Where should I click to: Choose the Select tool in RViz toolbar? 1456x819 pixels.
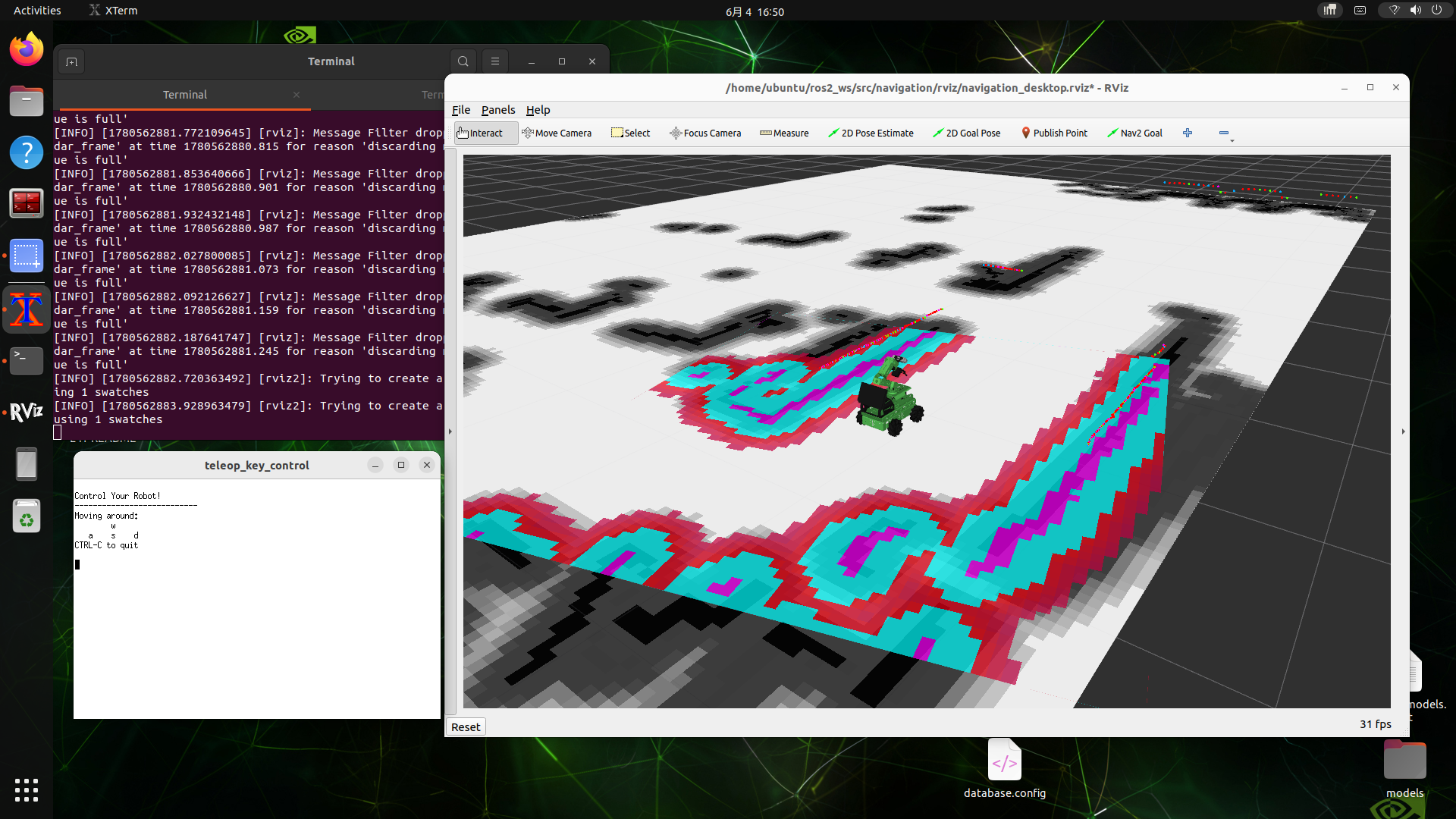click(630, 133)
